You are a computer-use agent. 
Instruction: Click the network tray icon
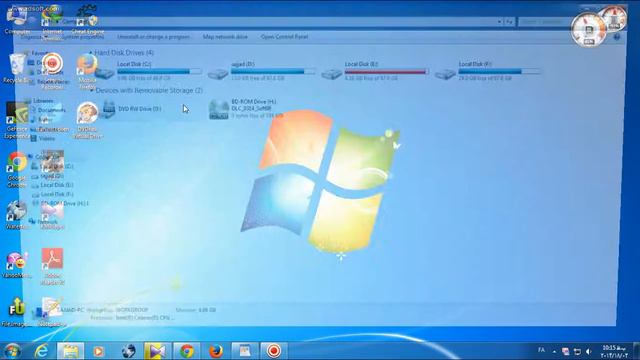(x=577, y=351)
